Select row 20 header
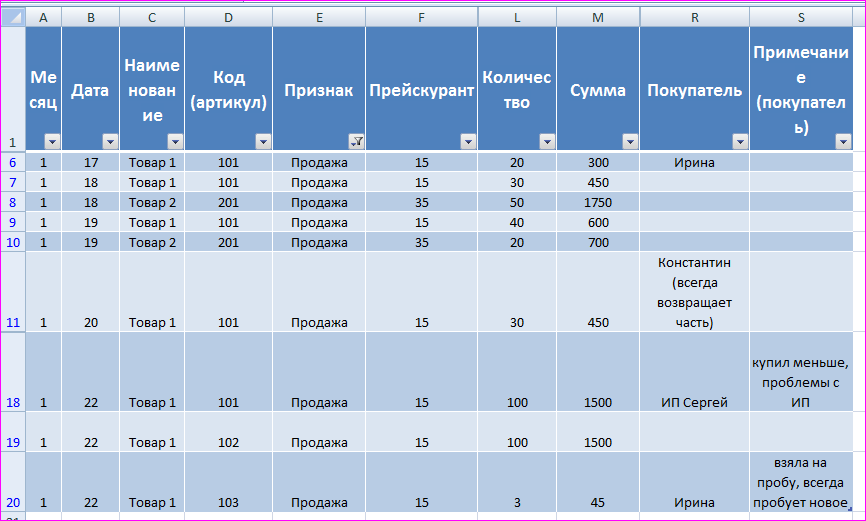 [13, 482]
